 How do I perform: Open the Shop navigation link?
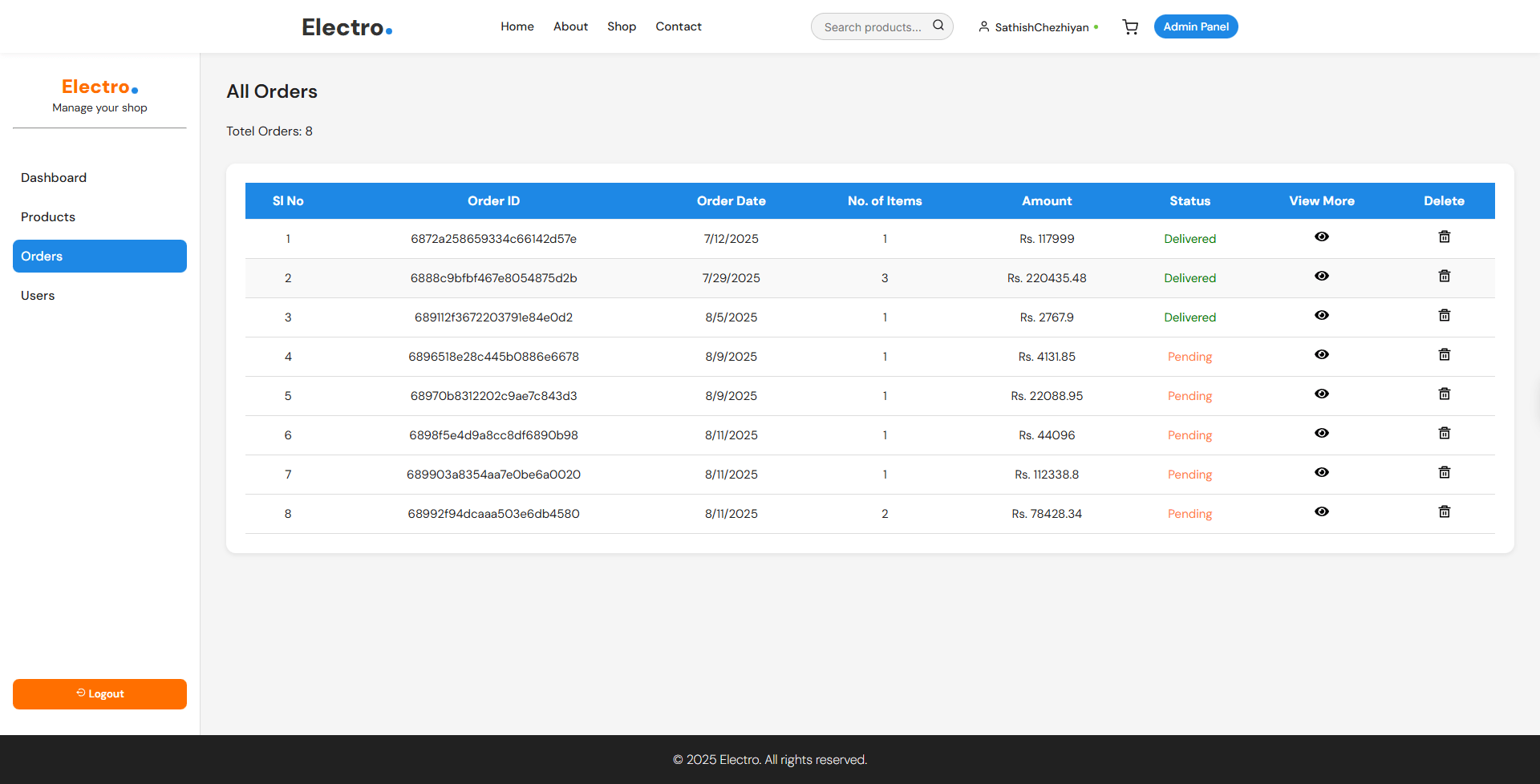pos(621,26)
